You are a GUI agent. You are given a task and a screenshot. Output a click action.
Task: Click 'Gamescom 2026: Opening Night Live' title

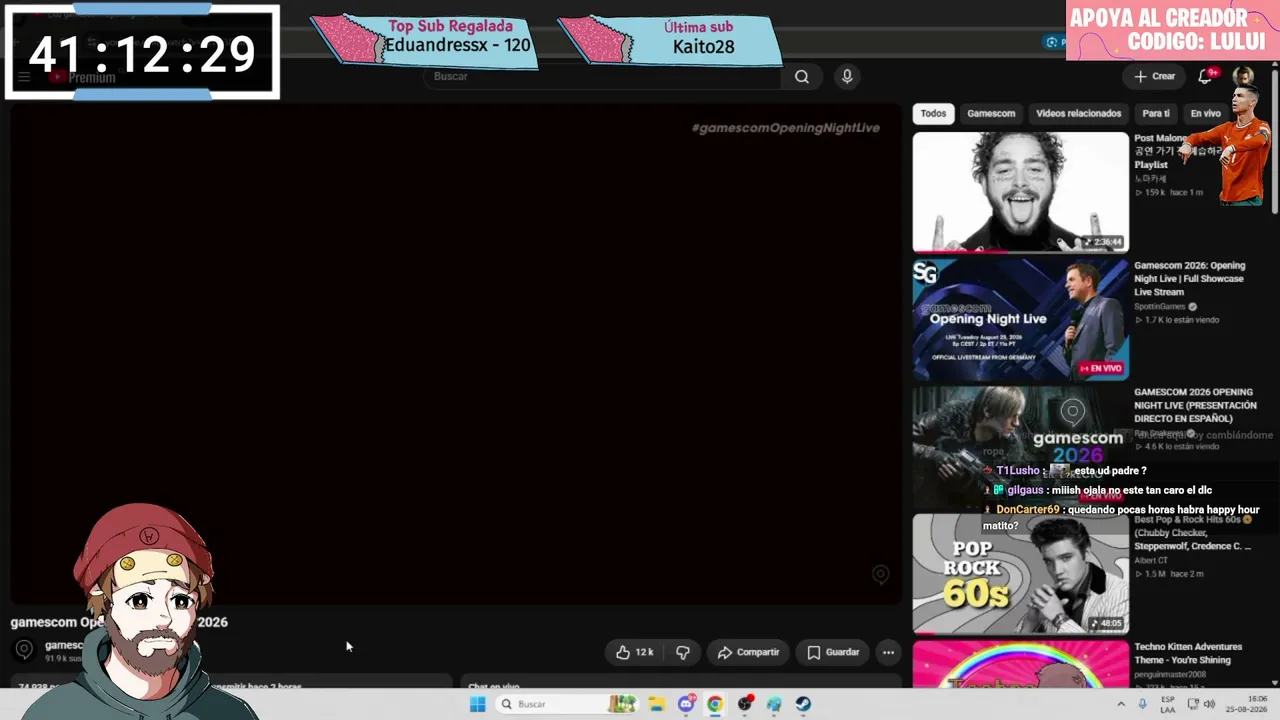1190,278
